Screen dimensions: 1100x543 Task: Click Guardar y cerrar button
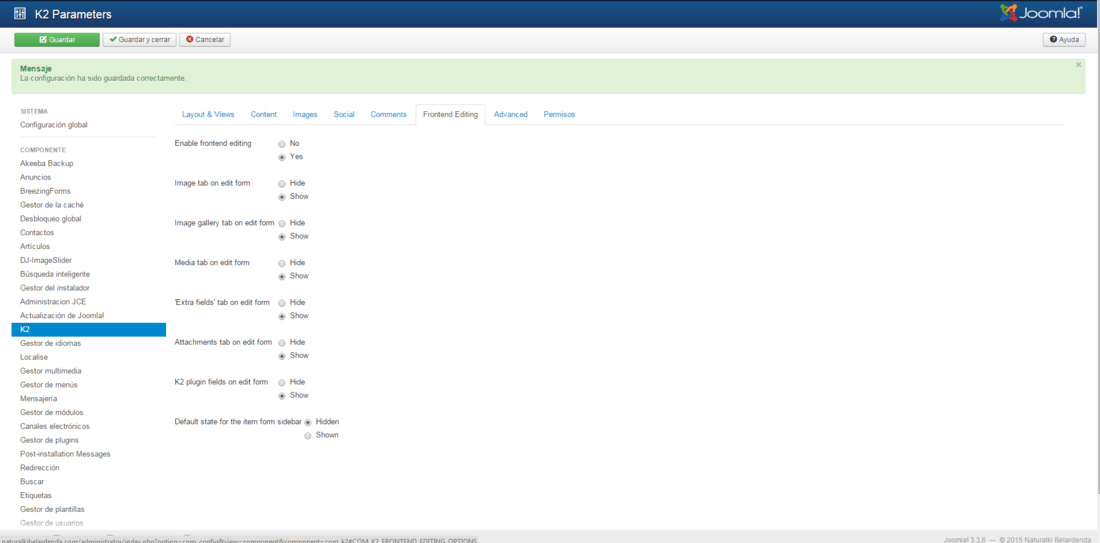click(x=140, y=40)
